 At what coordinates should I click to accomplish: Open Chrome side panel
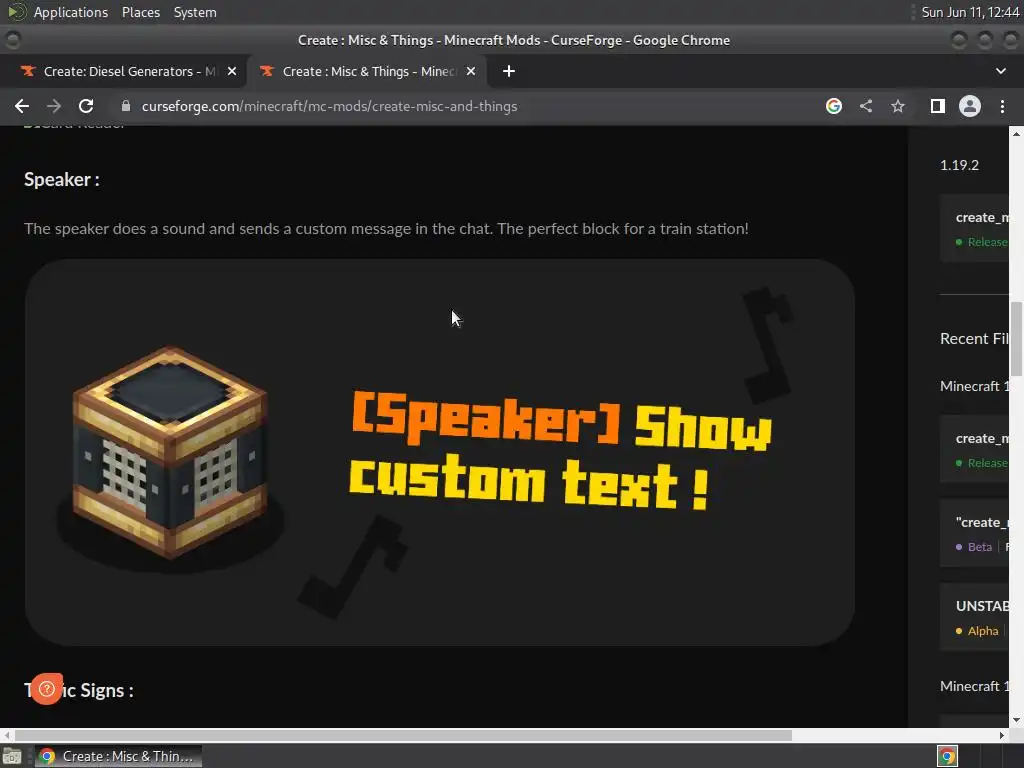(x=937, y=106)
